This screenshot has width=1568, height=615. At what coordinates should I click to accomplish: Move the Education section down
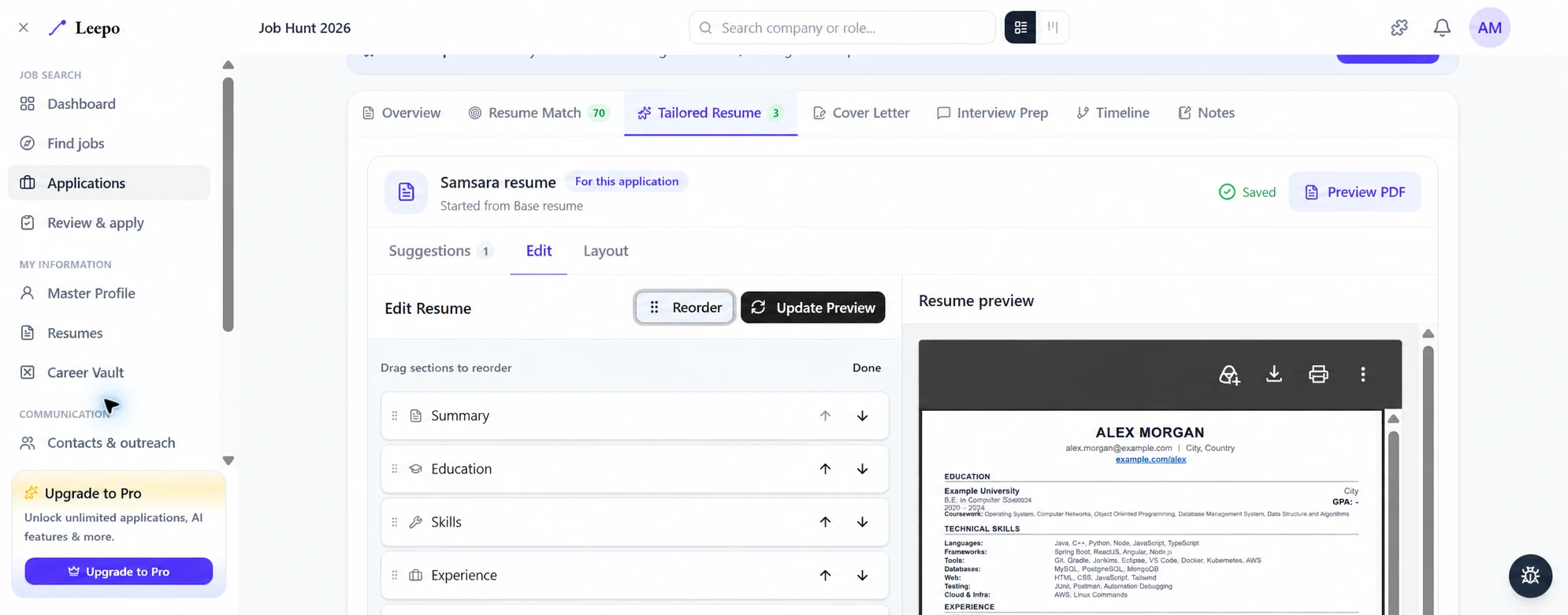click(x=863, y=469)
